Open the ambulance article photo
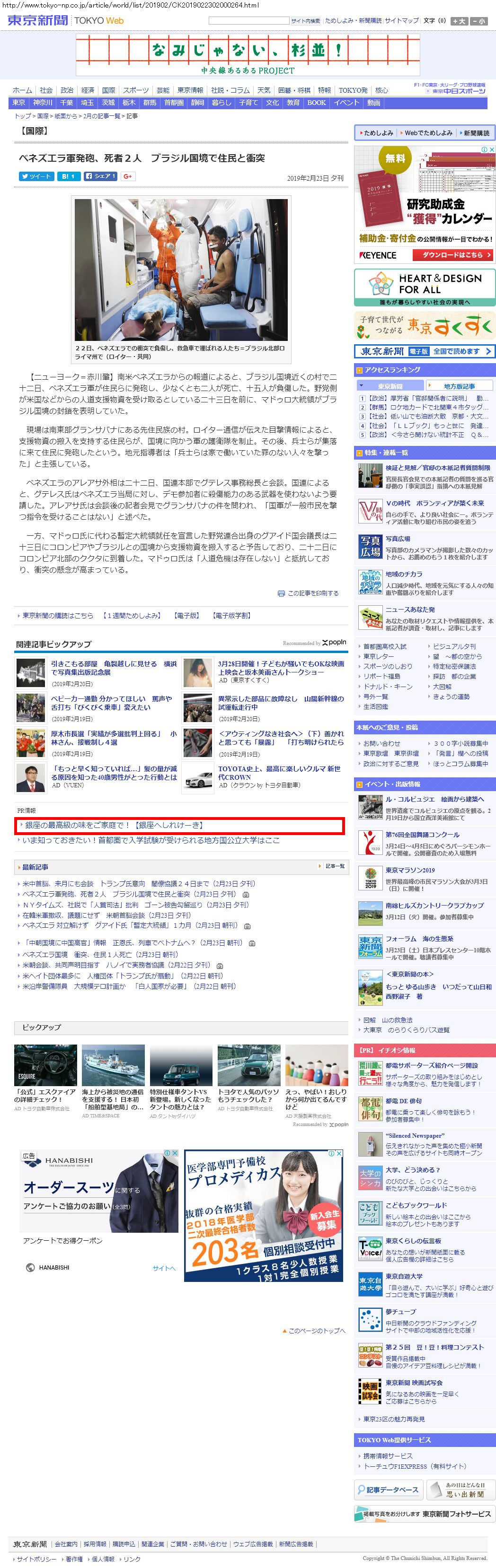Screen dimensions: 496x1568 (181, 270)
